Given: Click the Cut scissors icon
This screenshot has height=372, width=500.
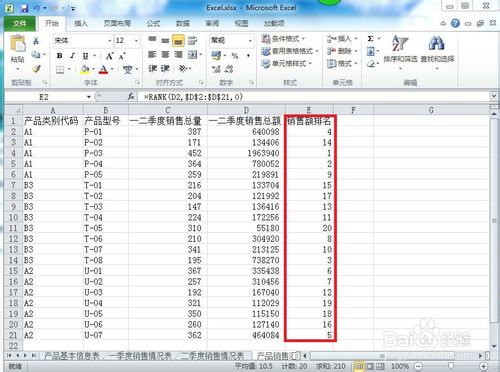Looking at the screenshot, I should (36, 41).
